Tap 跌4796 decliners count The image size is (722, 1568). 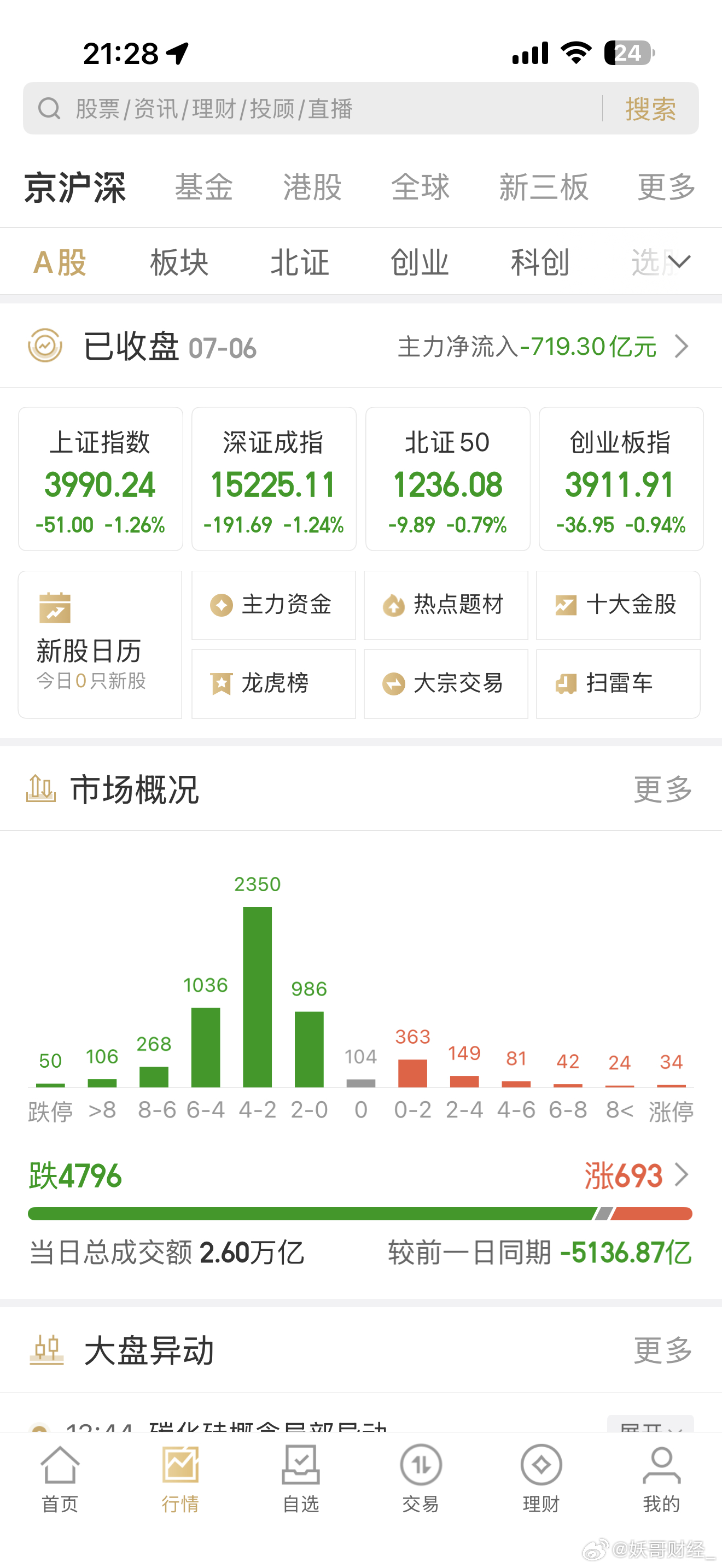click(75, 1175)
